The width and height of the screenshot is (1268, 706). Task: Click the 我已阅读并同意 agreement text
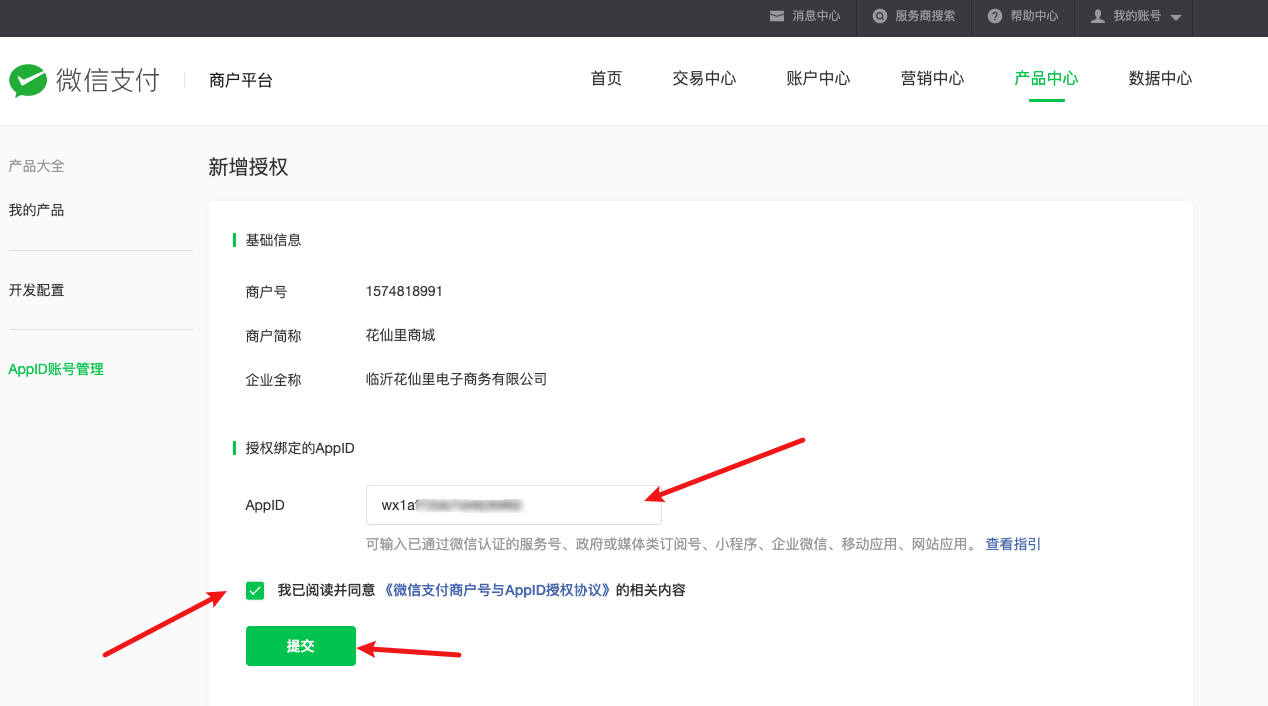327,590
